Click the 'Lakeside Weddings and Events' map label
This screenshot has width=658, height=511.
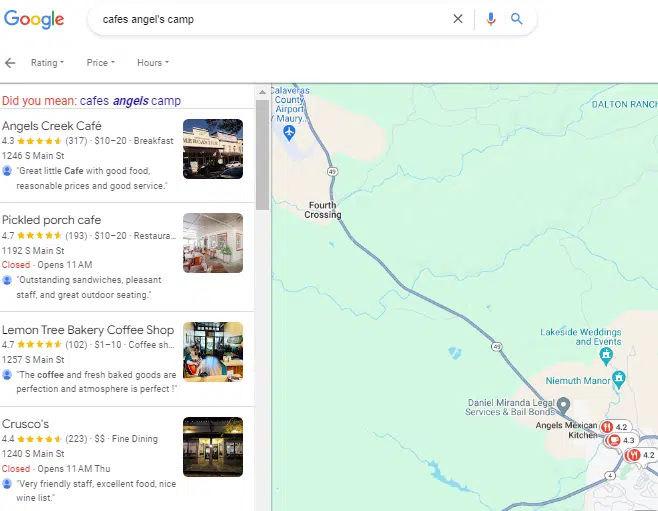(x=581, y=337)
